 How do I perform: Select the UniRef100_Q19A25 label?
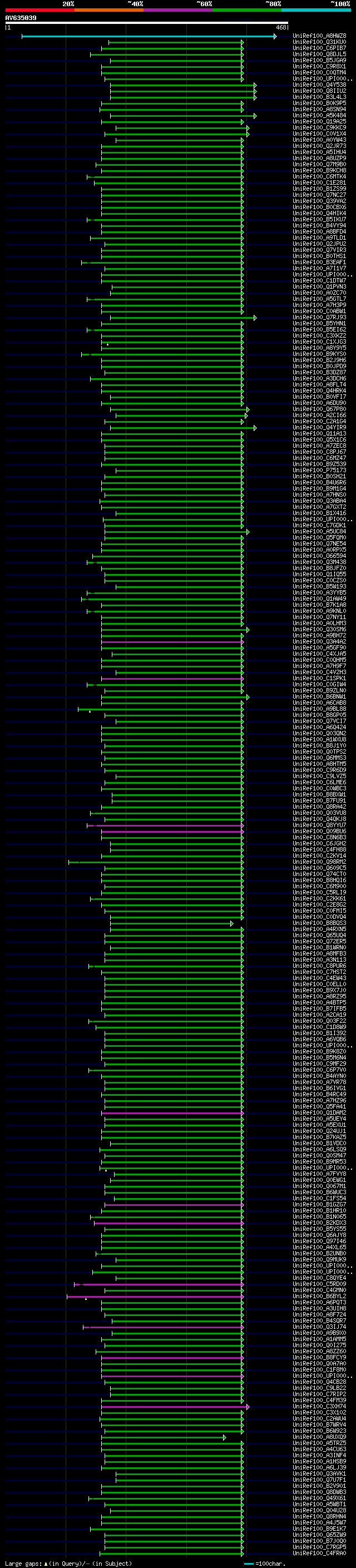pos(319,122)
